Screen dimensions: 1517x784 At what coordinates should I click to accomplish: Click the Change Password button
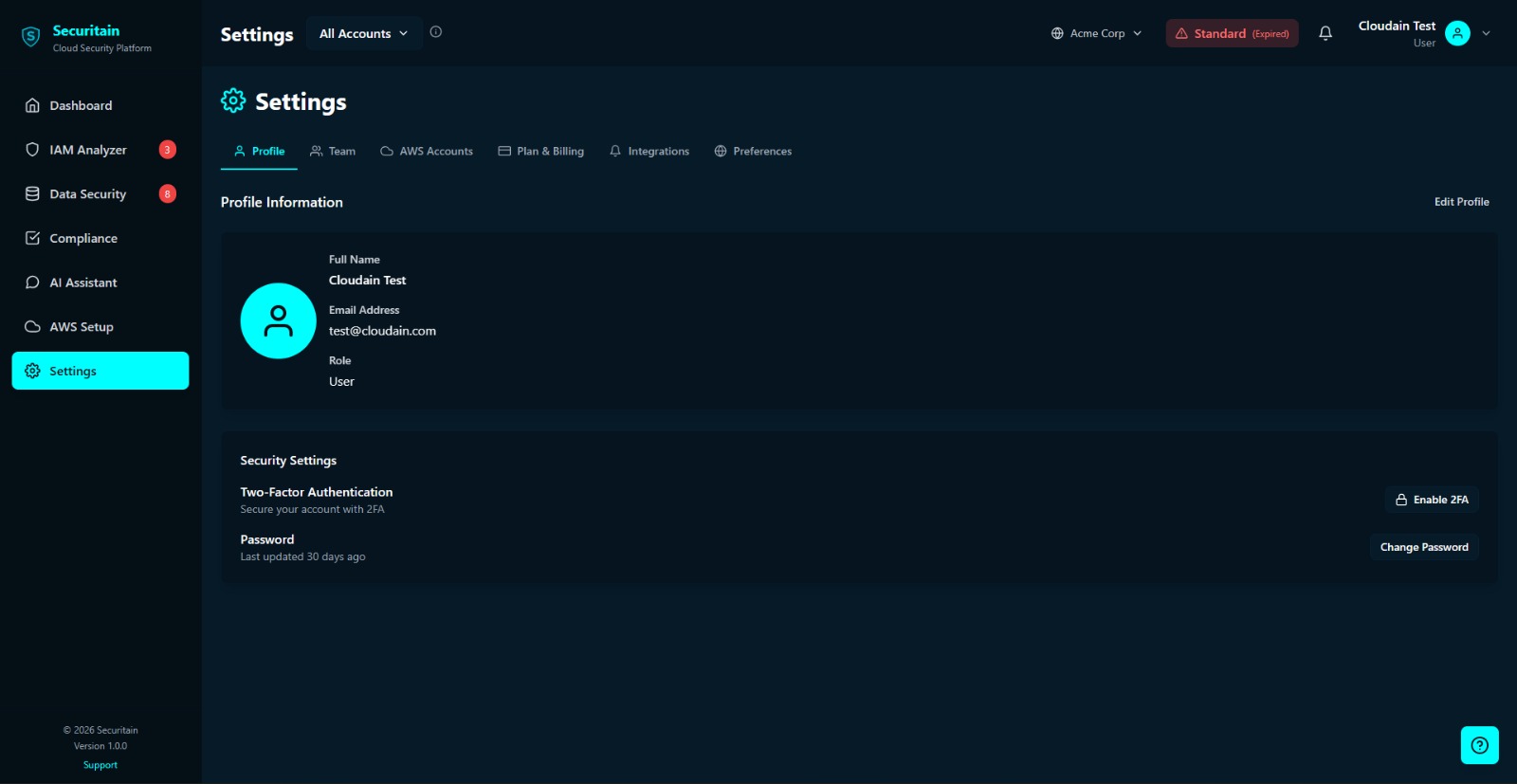(1423, 547)
